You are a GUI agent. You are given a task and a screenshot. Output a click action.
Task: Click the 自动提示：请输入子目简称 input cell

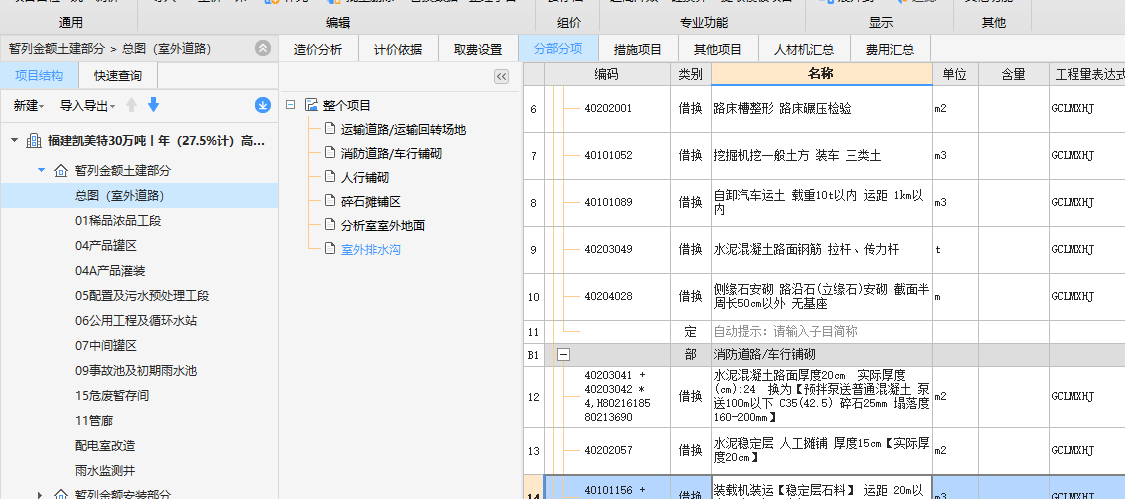(x=822, y=332)
